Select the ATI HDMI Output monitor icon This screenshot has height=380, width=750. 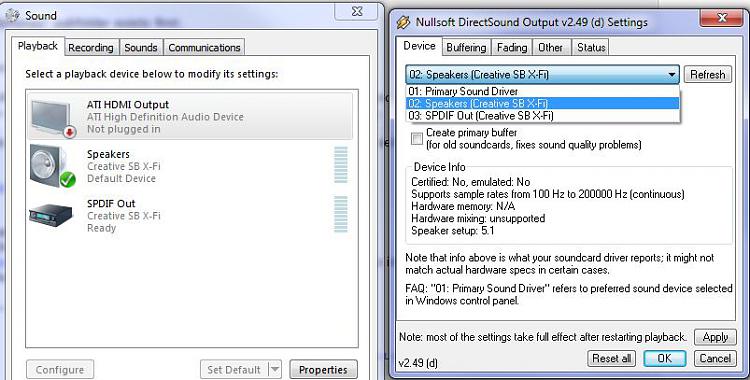[53, 118]
